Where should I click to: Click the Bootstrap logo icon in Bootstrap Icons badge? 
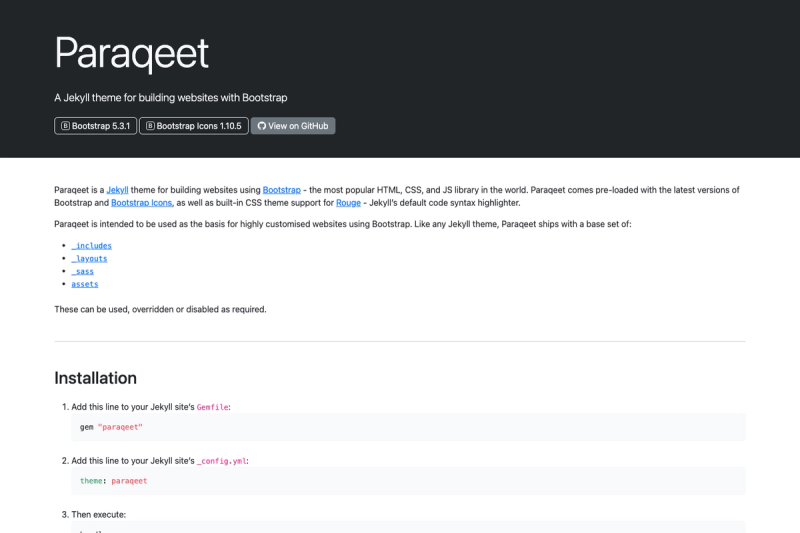[150, 126]
